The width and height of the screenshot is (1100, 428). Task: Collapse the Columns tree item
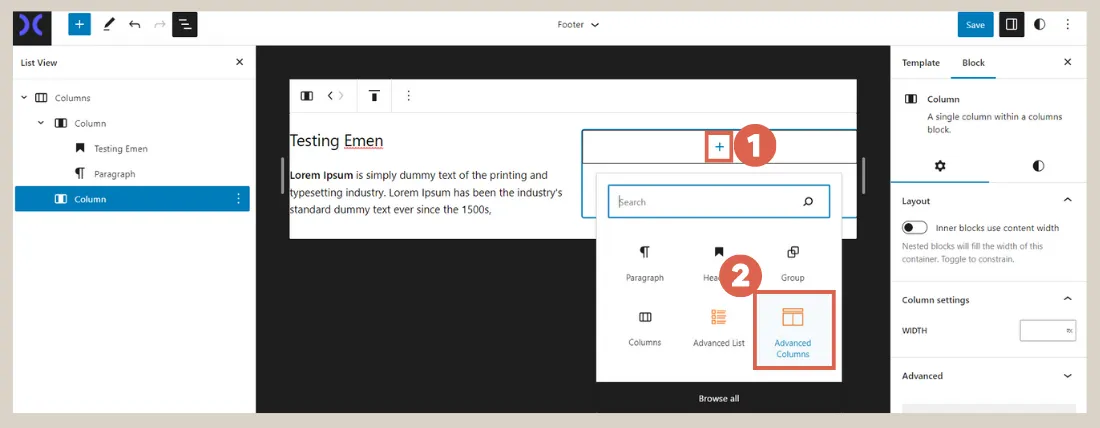pyautogui.click(x=25, y=98)
